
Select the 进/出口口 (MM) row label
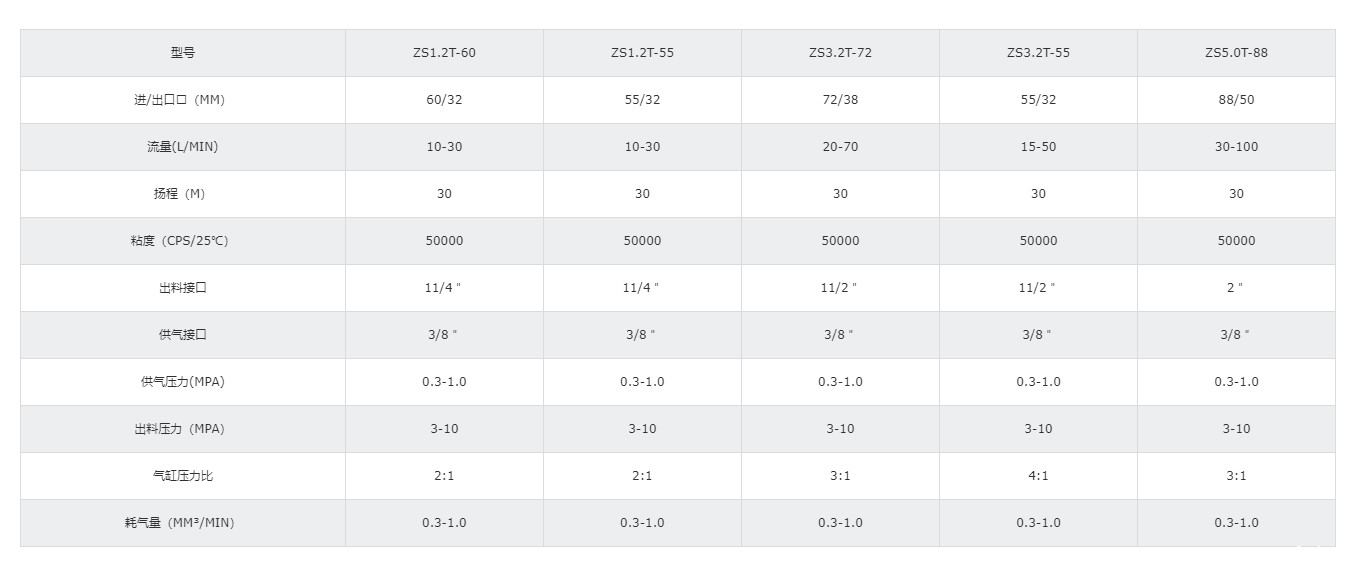click(183, 100)
